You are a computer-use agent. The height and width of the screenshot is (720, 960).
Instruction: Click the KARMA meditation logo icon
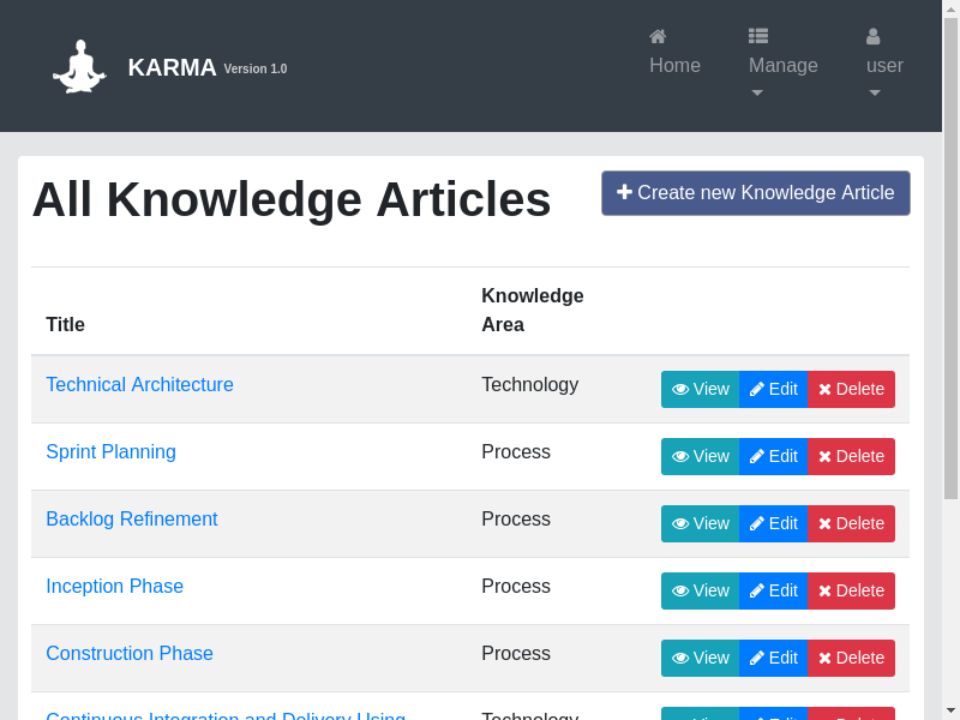coord(79,67)
